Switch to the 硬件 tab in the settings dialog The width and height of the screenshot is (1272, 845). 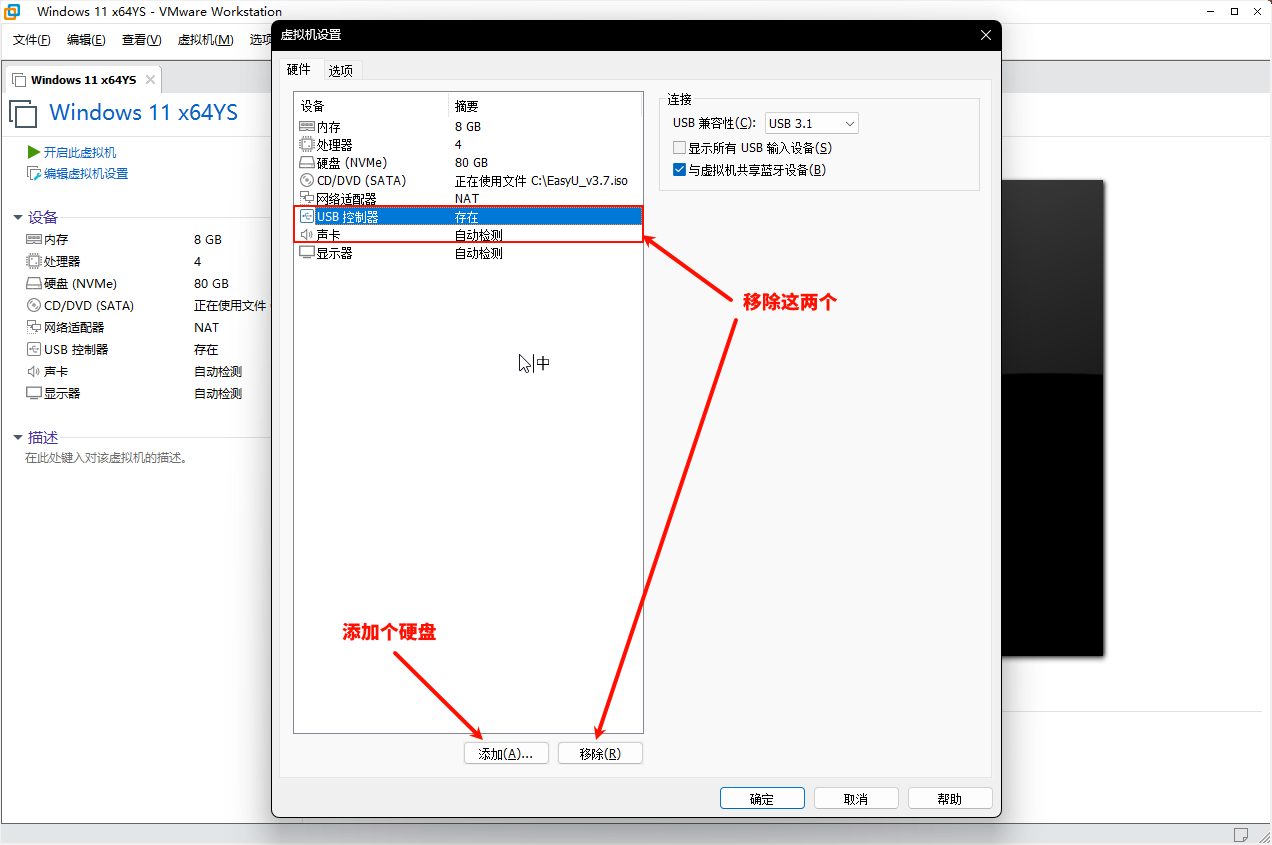point(299,70)
